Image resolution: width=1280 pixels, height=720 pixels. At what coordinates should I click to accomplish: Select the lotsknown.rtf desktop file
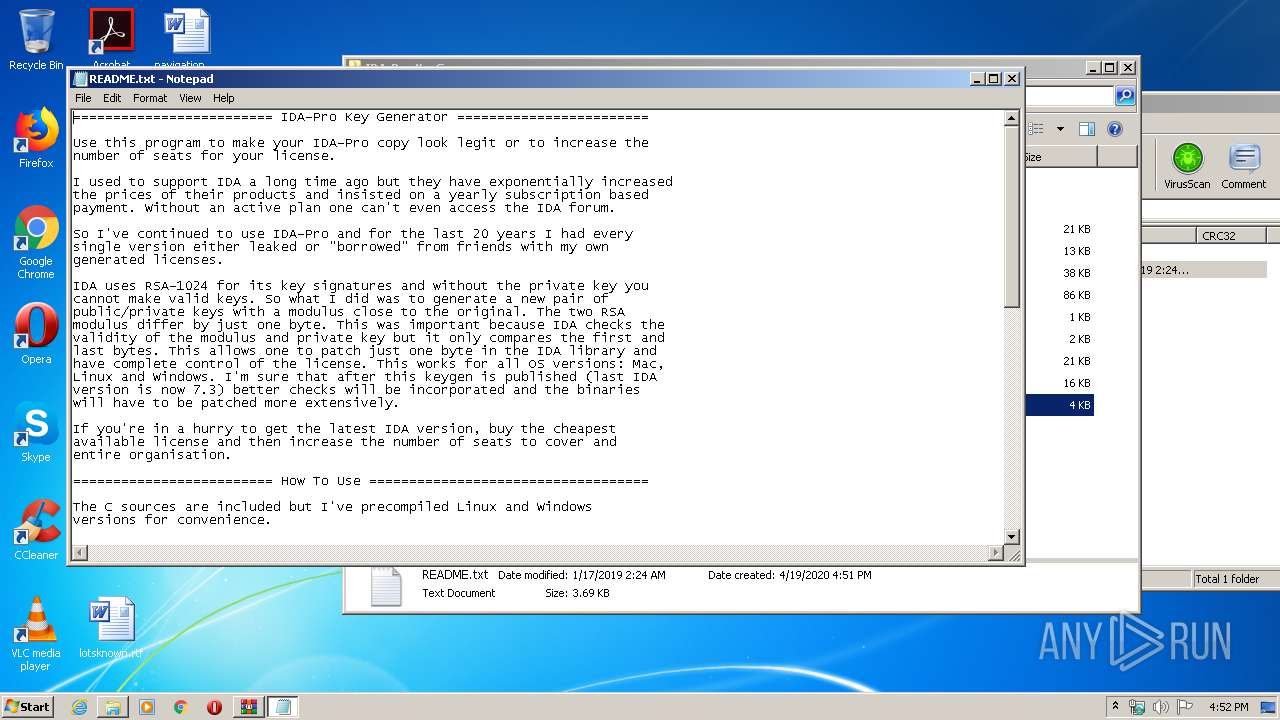[111, 629]
